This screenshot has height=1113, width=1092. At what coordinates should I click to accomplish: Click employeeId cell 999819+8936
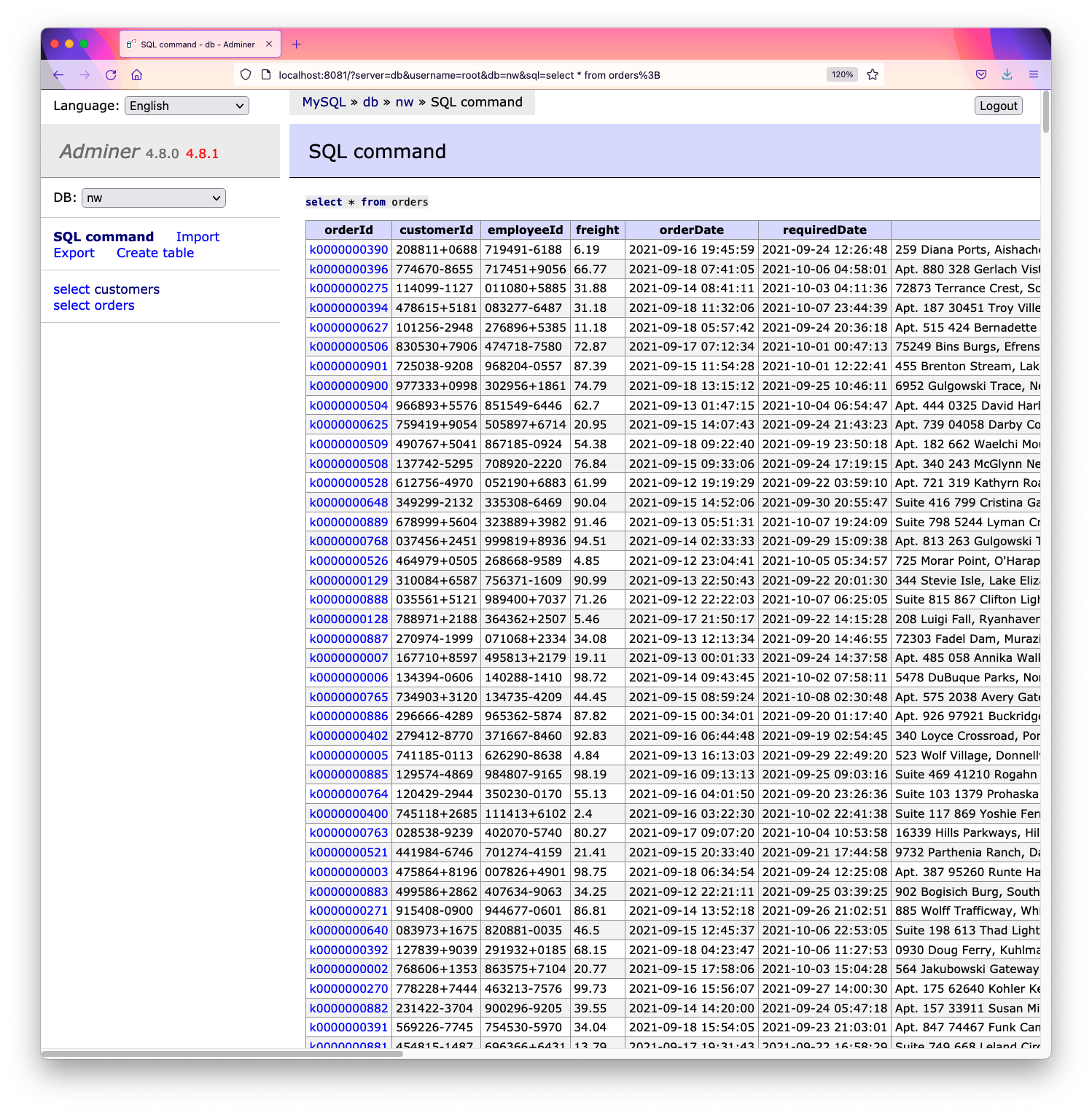(x=525, y=541)
